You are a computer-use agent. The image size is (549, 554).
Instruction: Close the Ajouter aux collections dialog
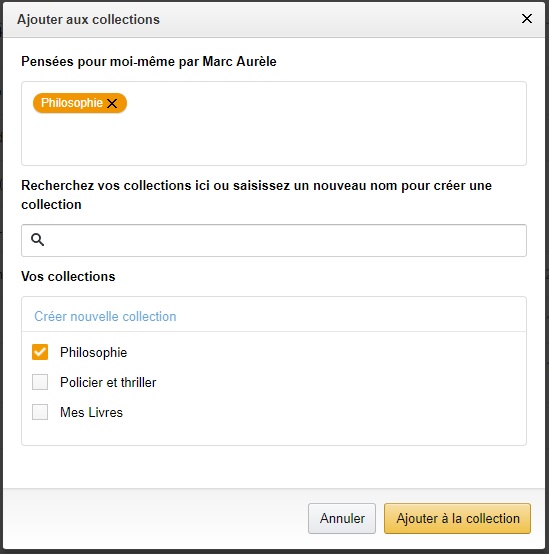[x=527, y=19]
